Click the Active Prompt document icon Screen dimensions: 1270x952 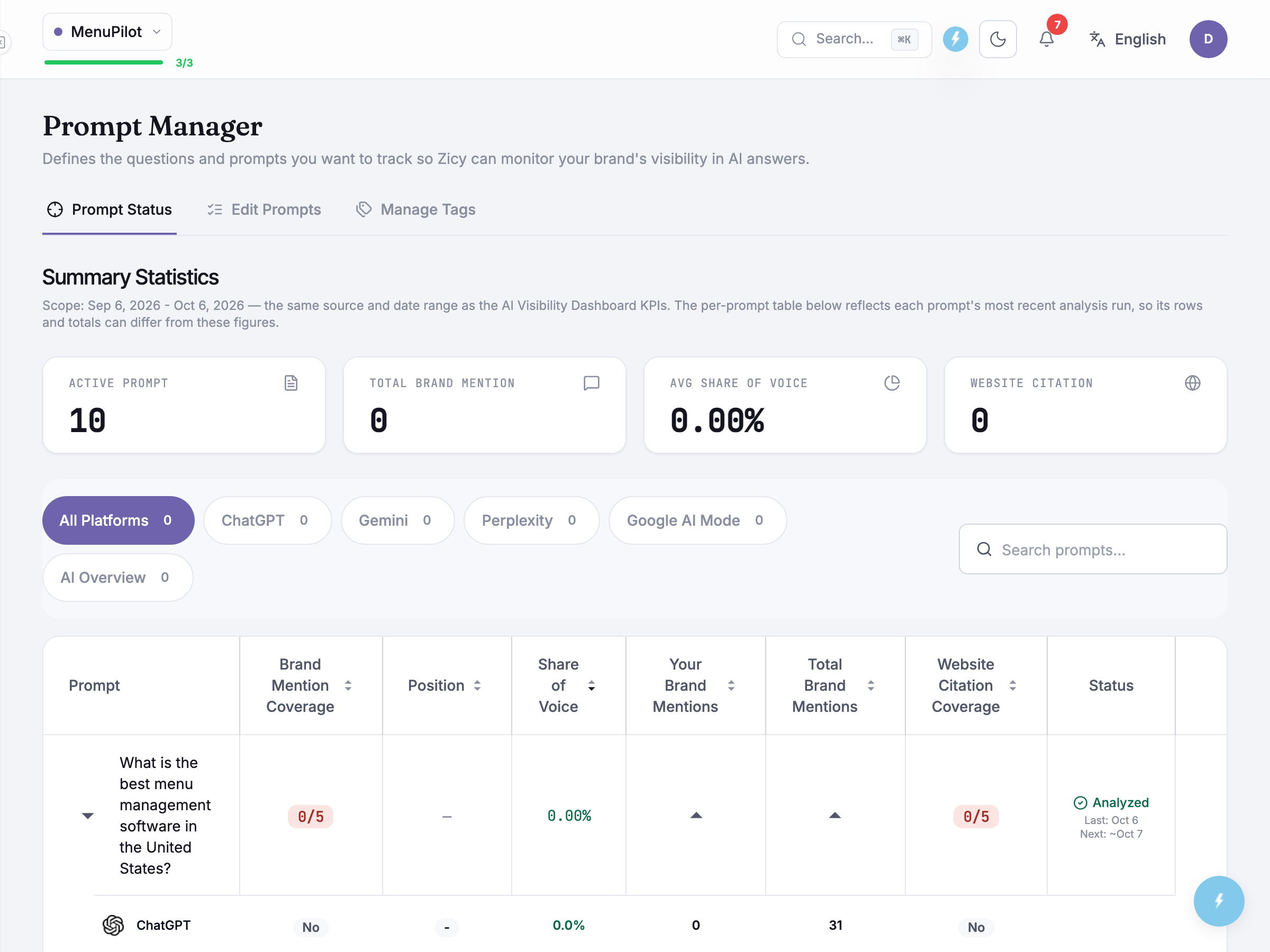(x=291, y=383)
